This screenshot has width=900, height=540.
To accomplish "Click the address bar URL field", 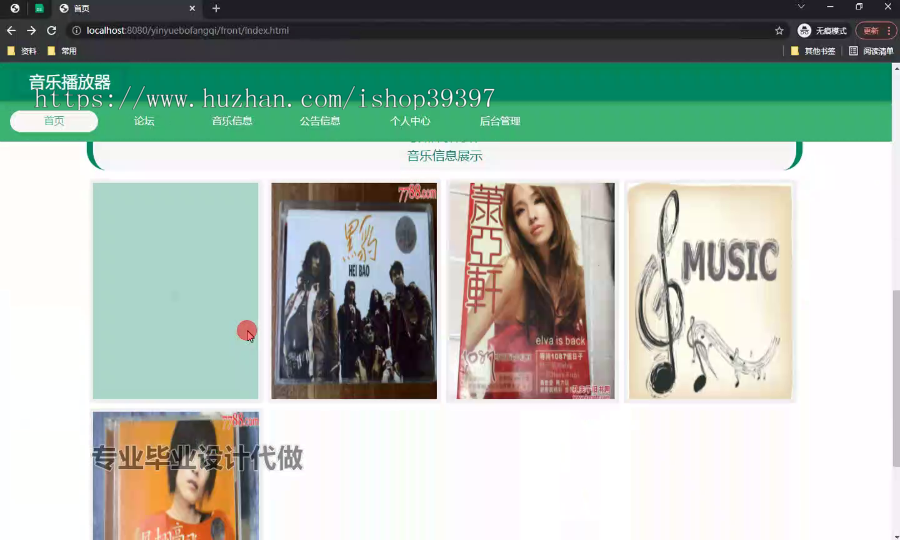I will [x=425, y=30].
